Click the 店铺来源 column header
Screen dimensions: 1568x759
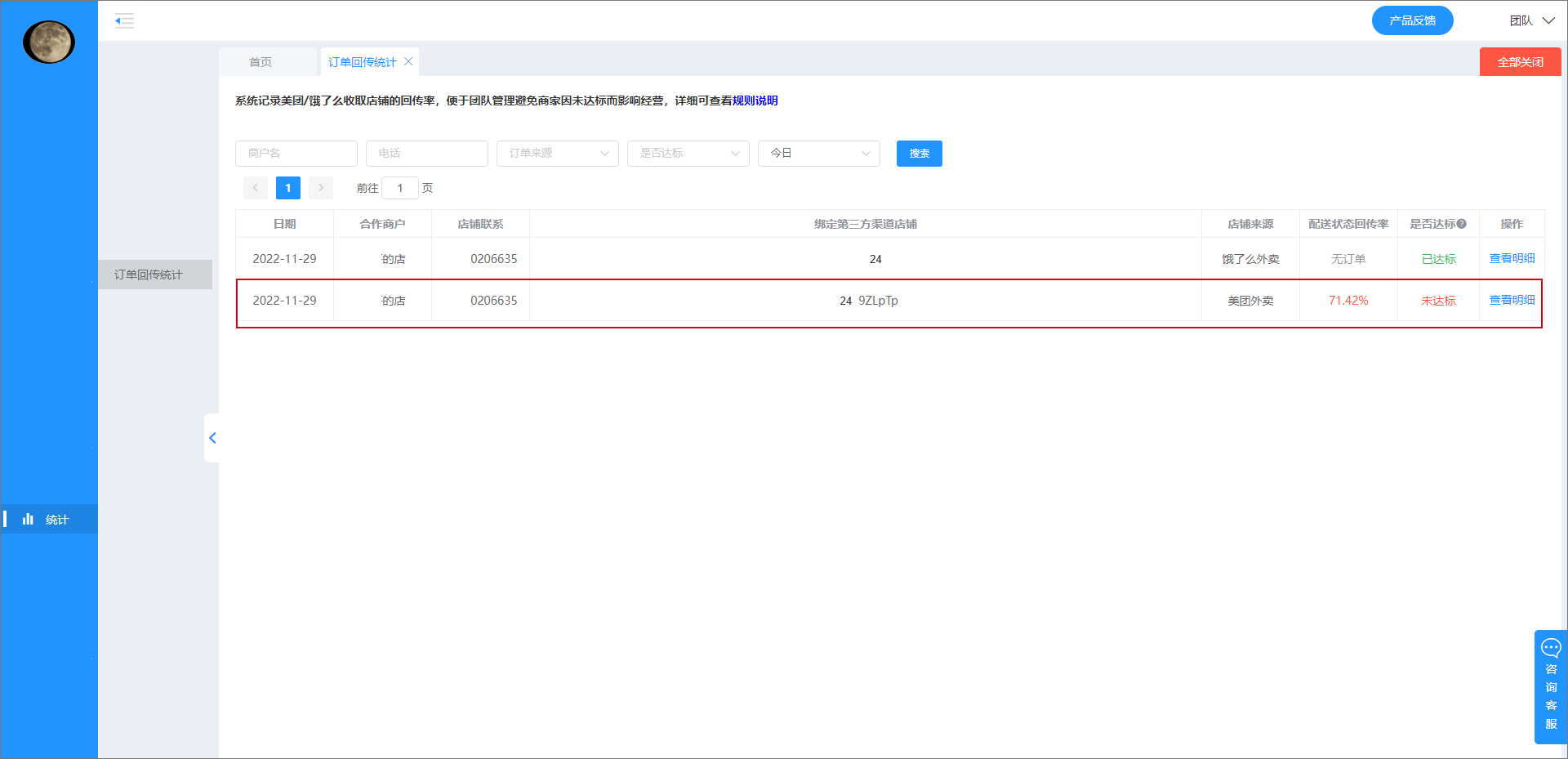[x=1250, y=224]
